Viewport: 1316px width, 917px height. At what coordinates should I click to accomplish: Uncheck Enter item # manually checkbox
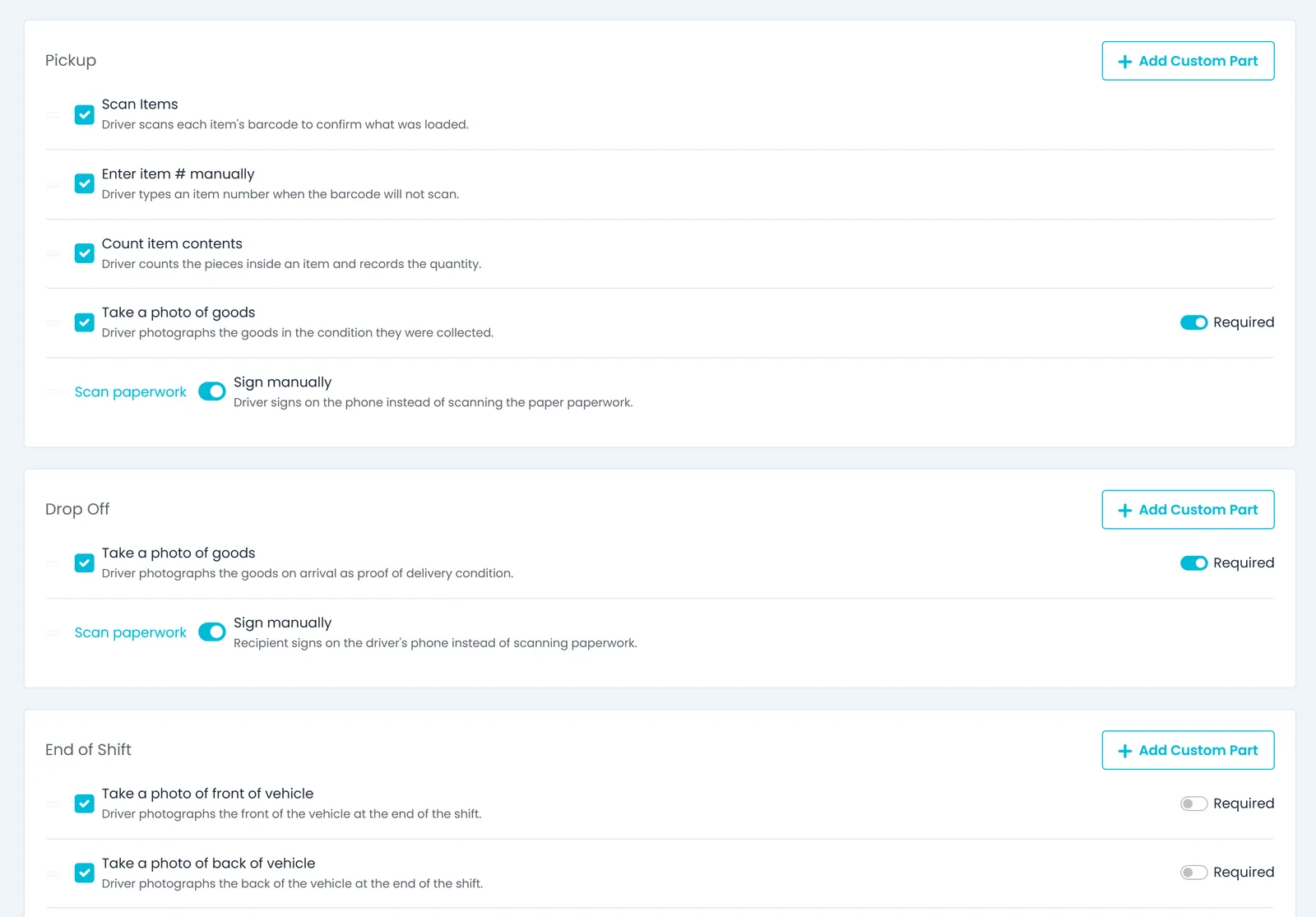[x=84, y=183]
